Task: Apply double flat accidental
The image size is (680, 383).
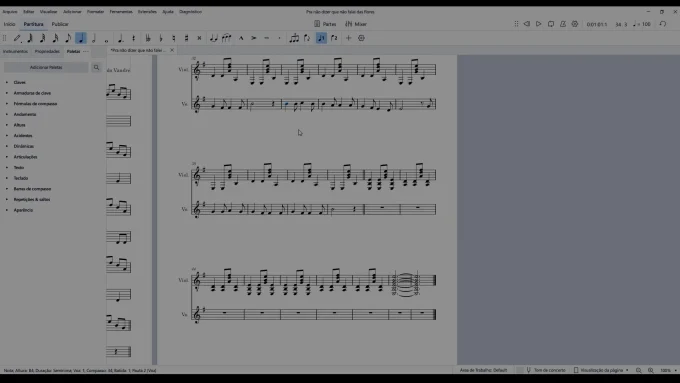Action: [x=148, y=38]
